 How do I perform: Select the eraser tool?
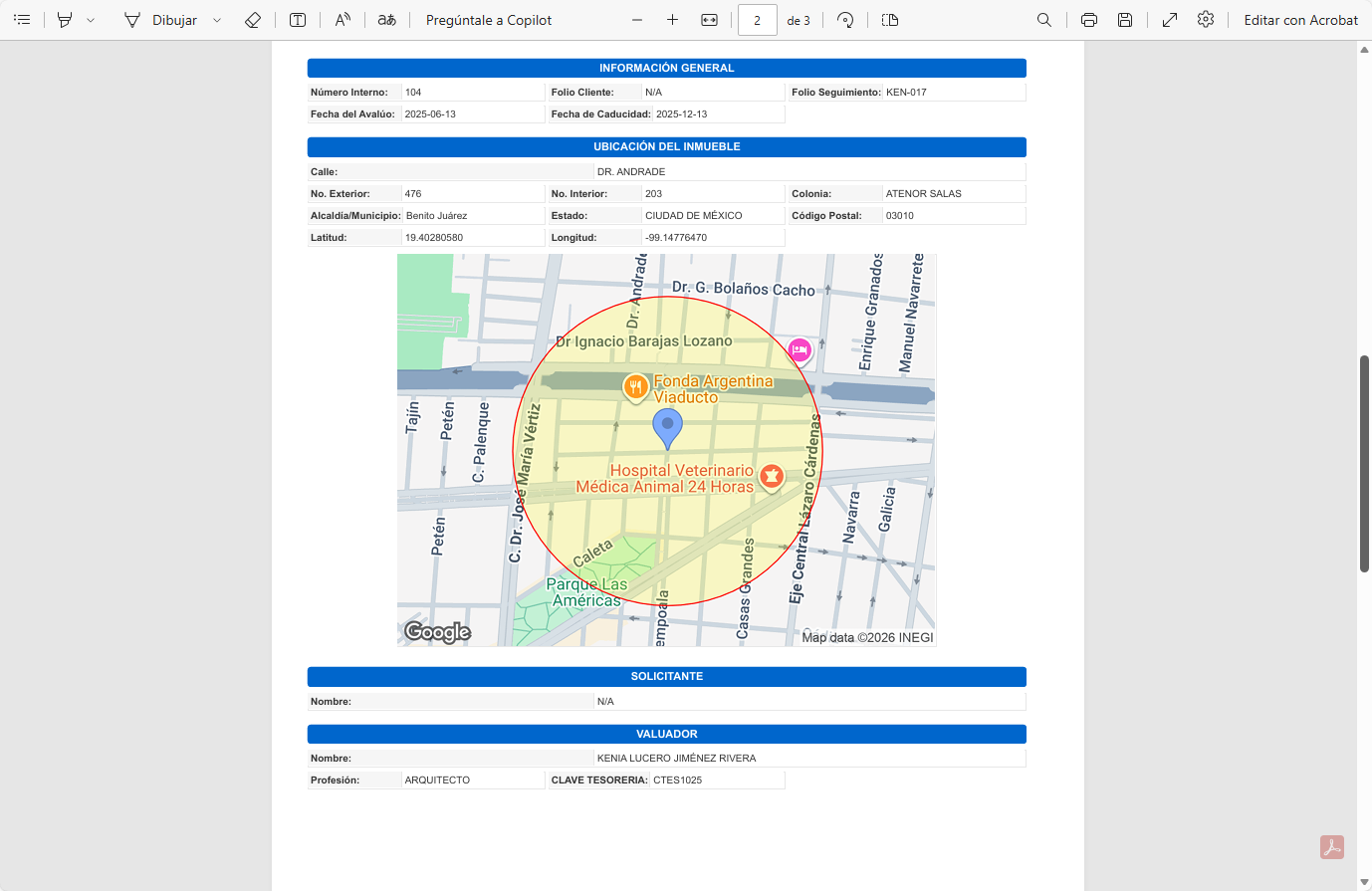(x=253, y=20)
